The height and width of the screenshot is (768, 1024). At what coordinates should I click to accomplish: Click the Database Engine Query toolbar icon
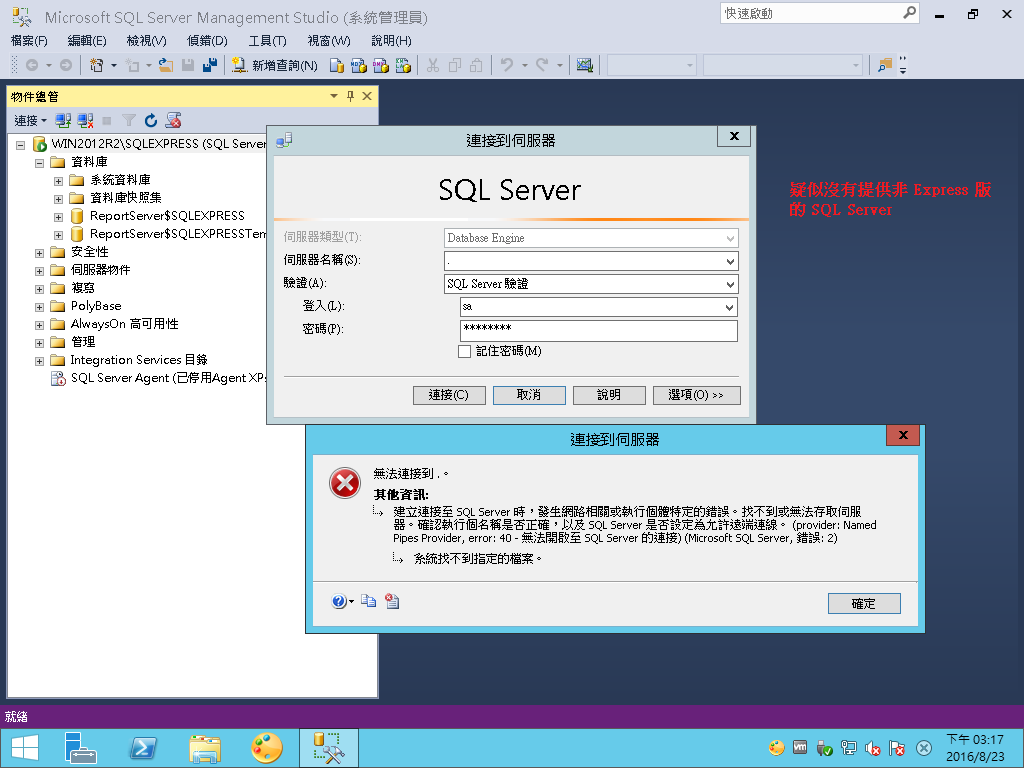pyautogui.click(x=336, y=65)
